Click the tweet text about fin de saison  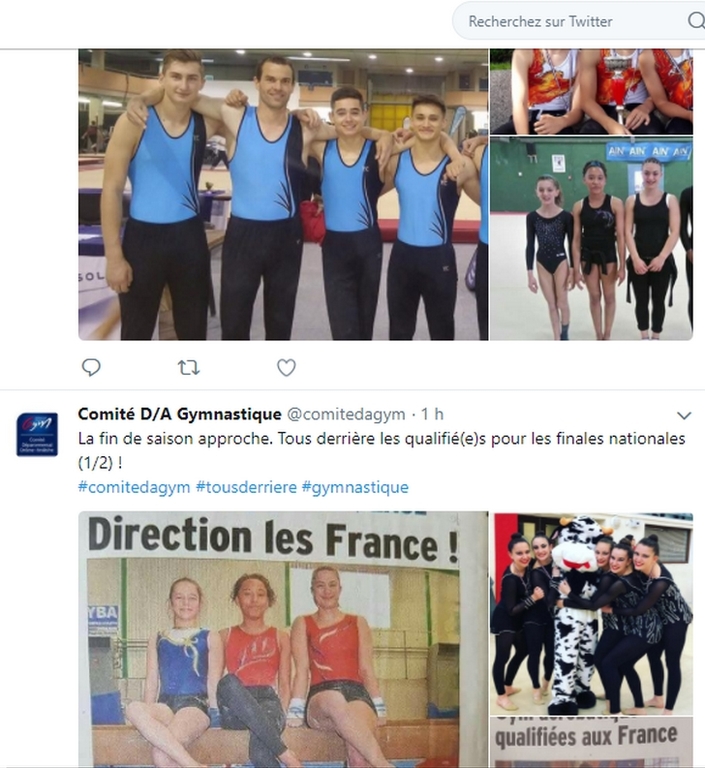tap(381, 450)
